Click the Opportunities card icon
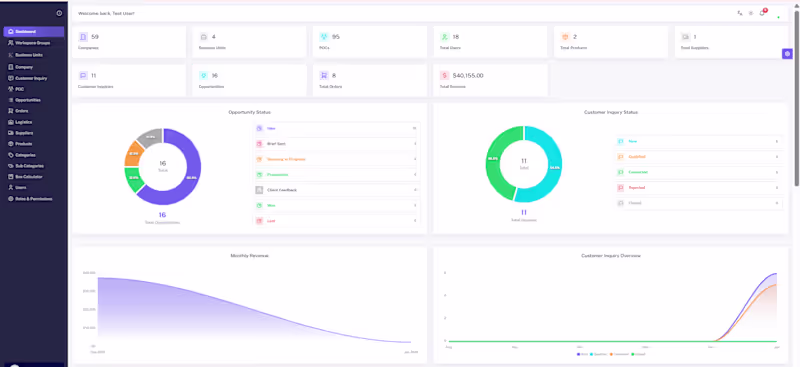 coord(204,76)
